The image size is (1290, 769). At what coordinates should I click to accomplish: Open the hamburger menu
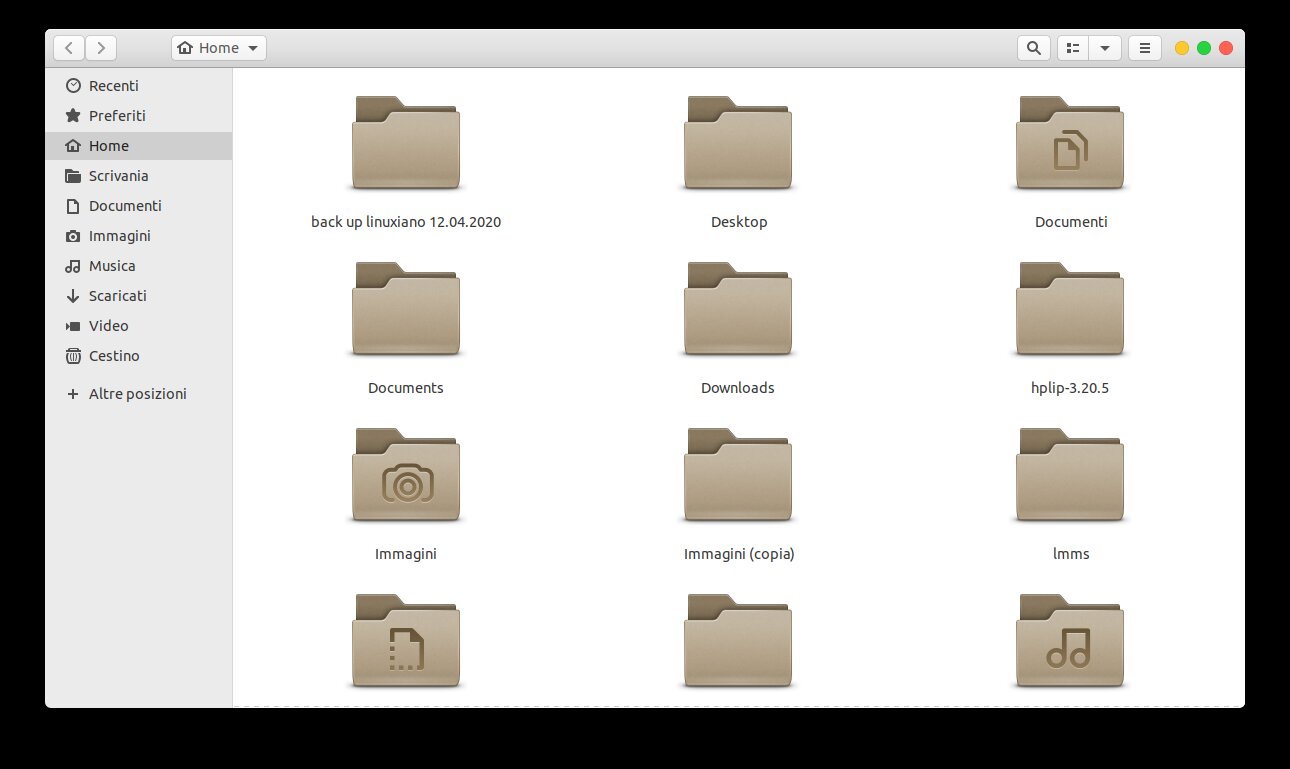(x=1144, y=47)
